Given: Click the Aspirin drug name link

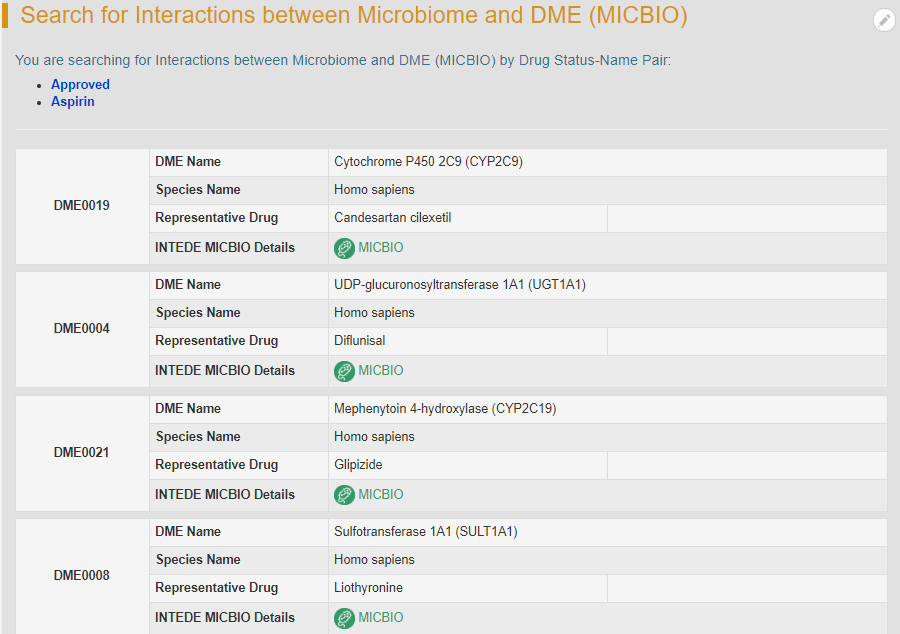Looking at the screenshot, I should coord(73,102).
